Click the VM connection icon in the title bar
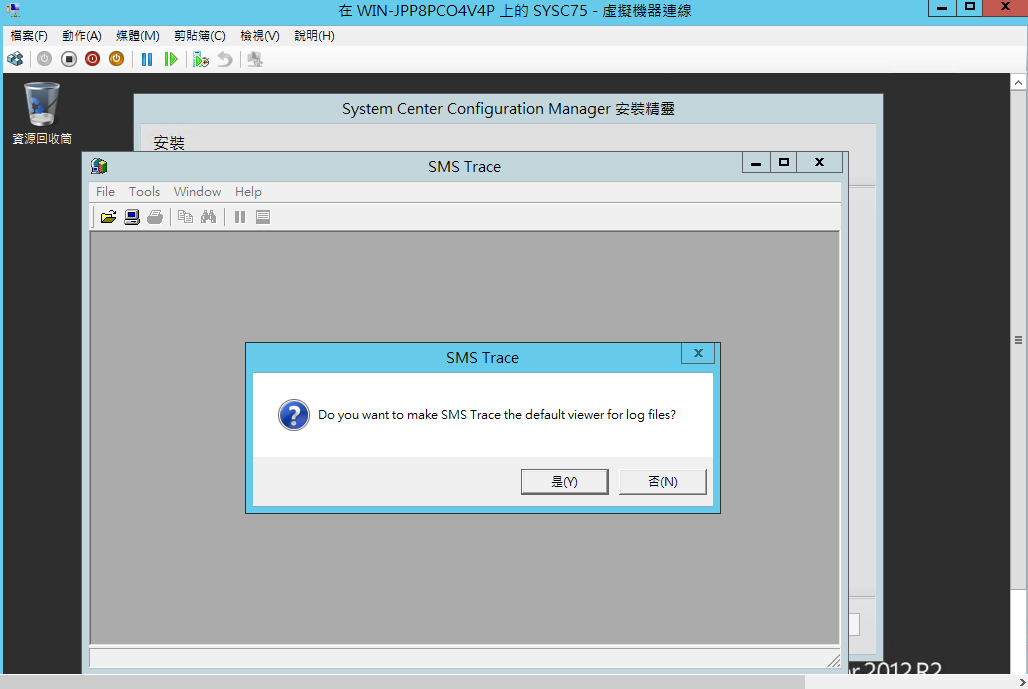This screenshot has height=689, width=1028. click(13, 10)
